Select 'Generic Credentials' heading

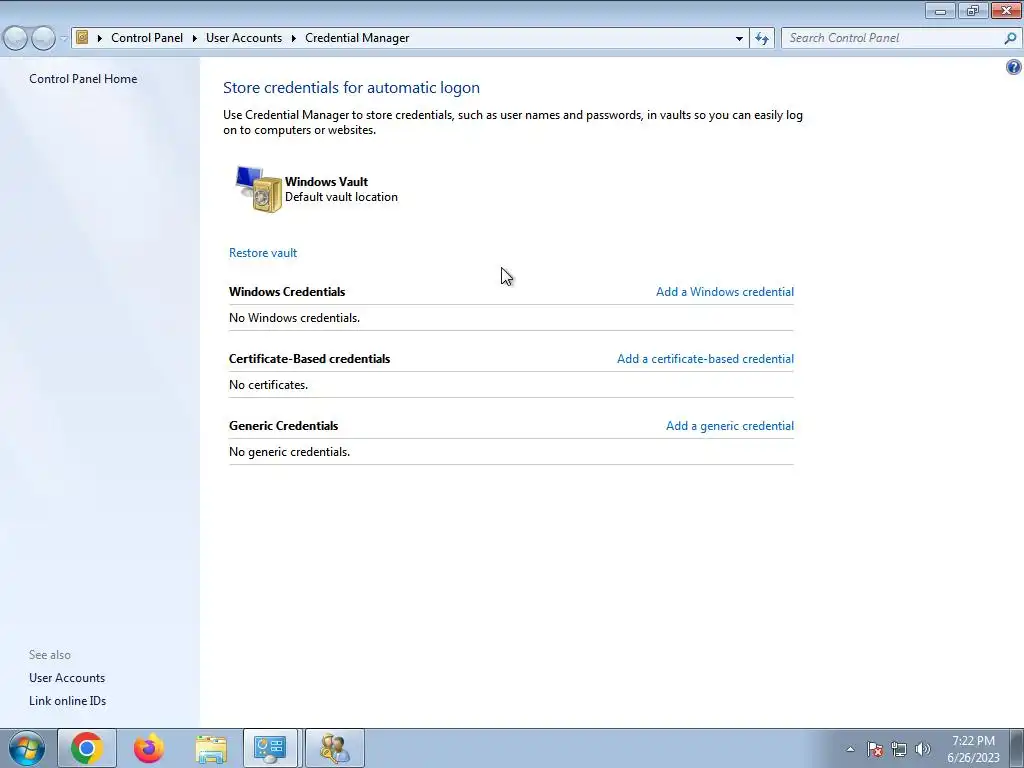pyautogui.click(x=283, y=426)
